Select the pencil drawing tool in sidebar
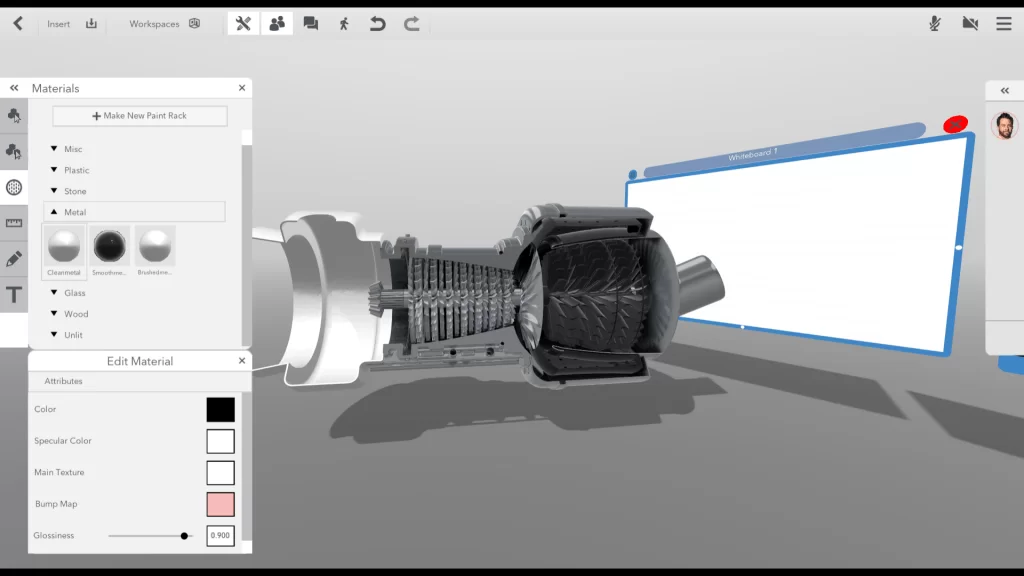 14,259
